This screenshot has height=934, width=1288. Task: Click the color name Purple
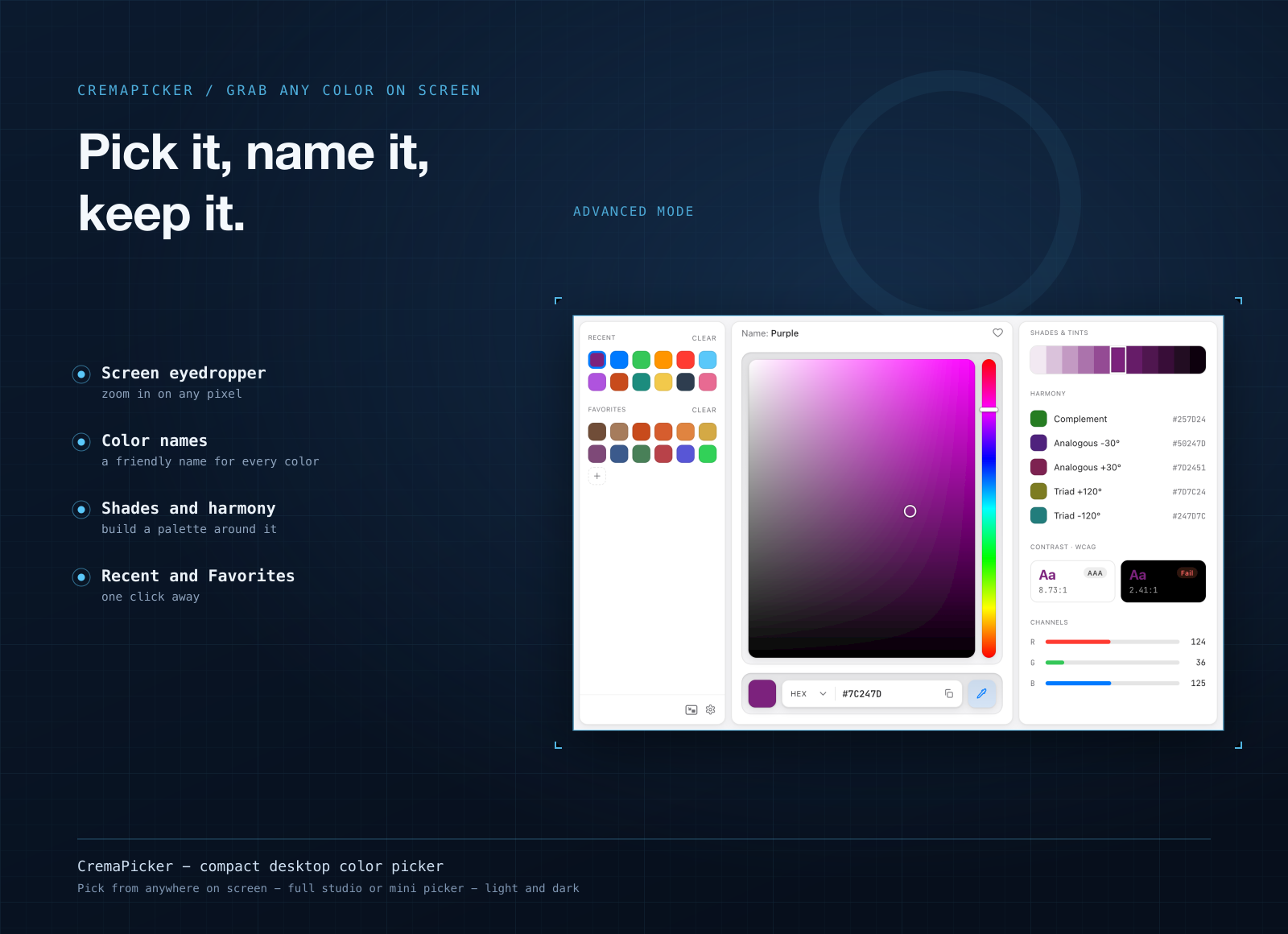[785, 333]
